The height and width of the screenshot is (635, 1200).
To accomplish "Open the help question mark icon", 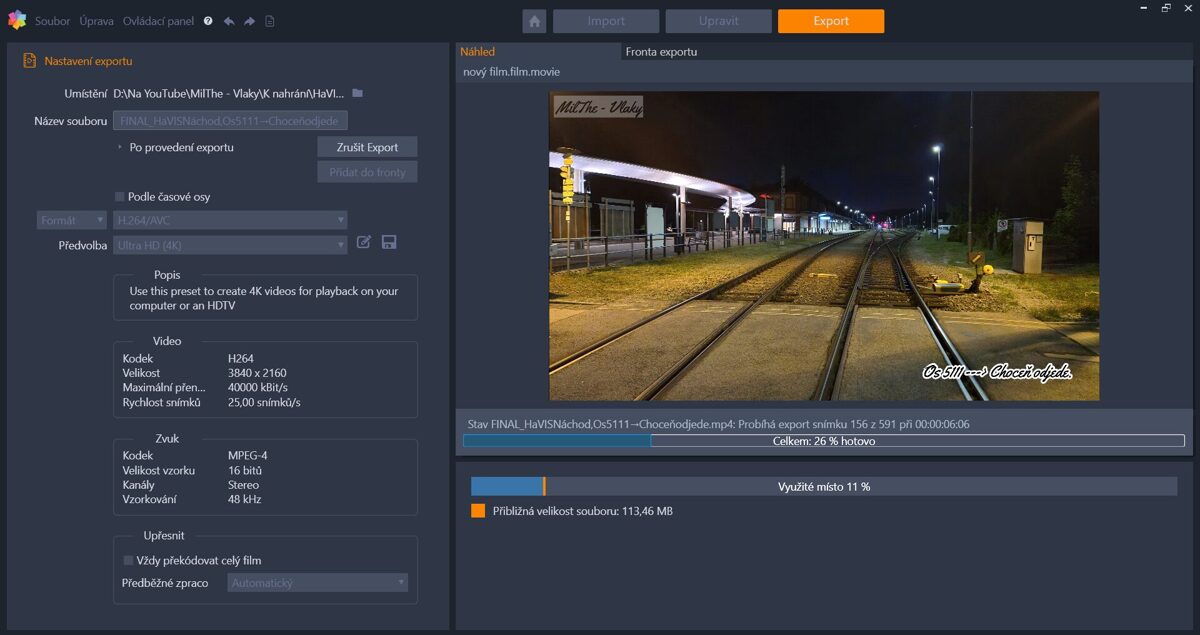I will point(208,21).
